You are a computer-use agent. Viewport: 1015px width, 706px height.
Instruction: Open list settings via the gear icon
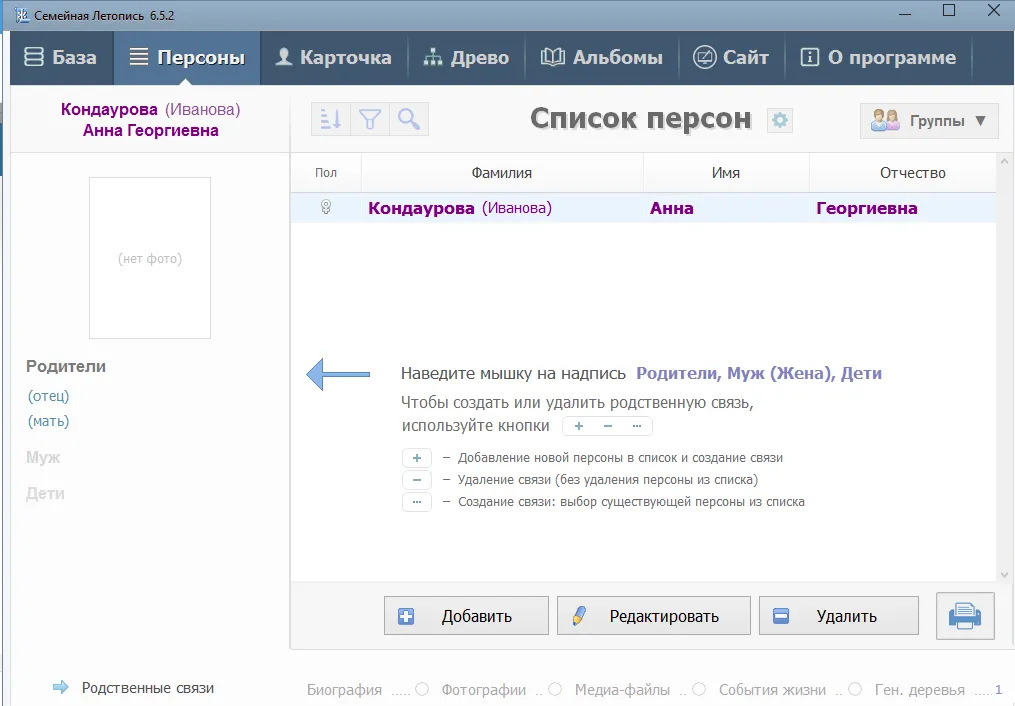779,119
